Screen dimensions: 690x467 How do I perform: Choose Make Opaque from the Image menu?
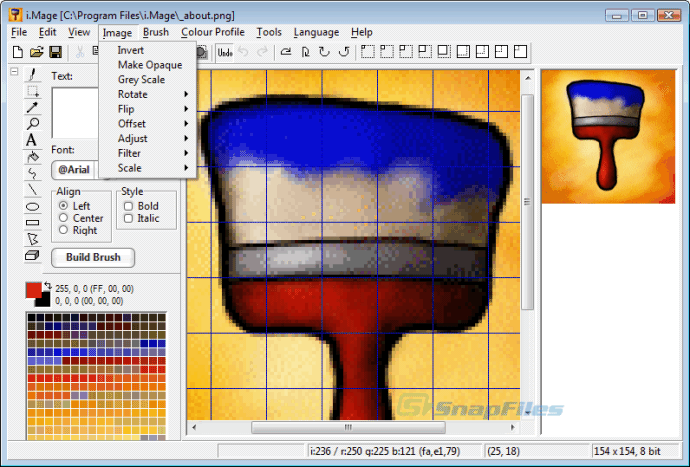147,65
